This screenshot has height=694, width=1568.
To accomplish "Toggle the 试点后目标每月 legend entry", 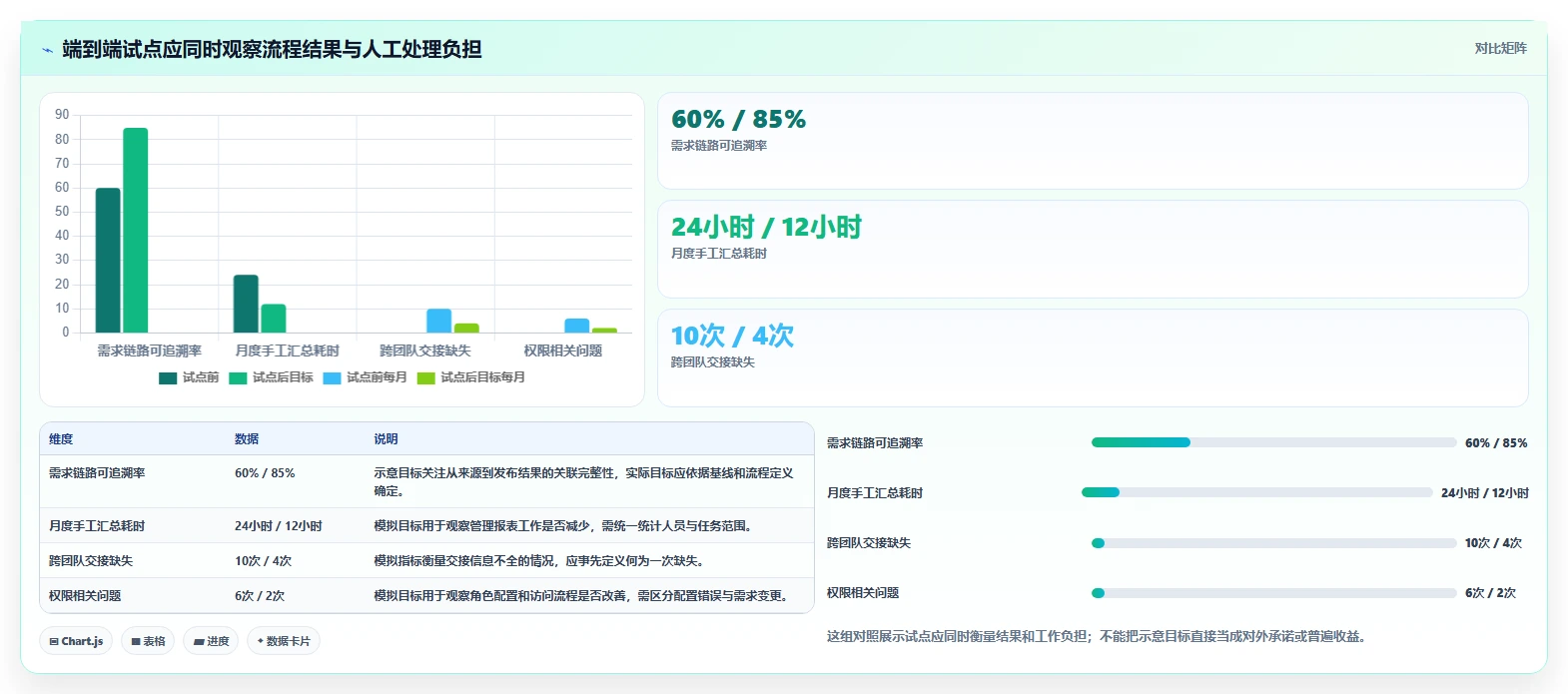I will [471, 377].
